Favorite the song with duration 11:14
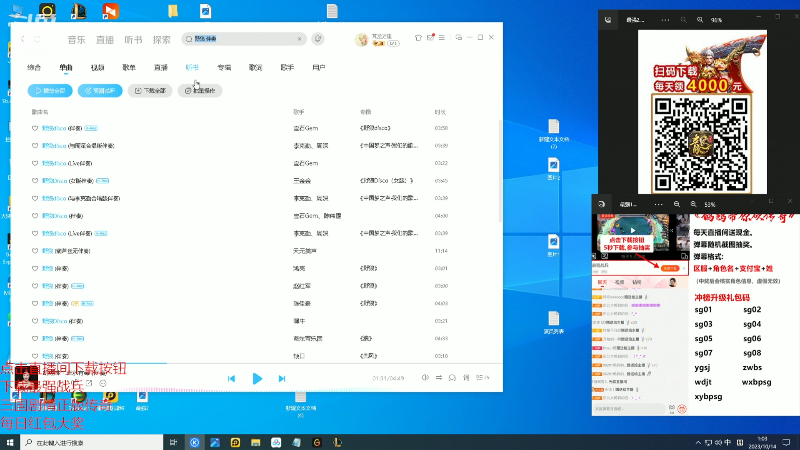 [35, 251]
